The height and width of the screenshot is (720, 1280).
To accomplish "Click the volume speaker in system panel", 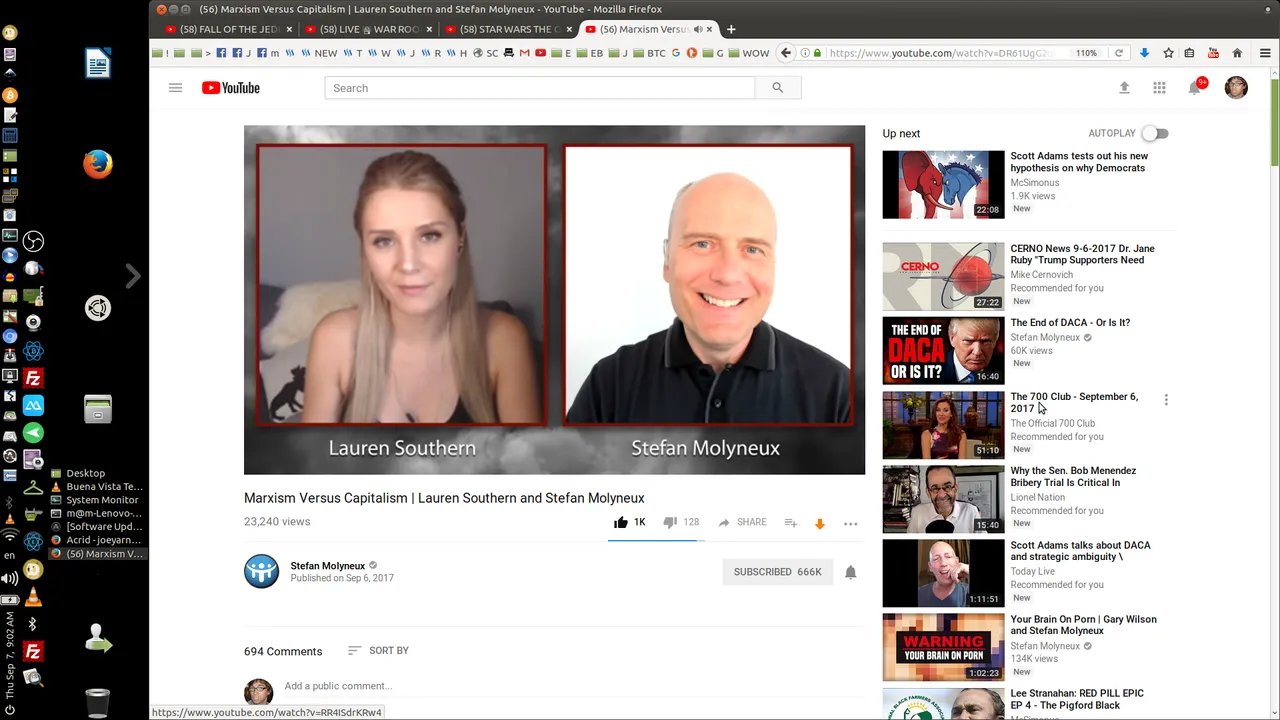I will coord(9,578).
